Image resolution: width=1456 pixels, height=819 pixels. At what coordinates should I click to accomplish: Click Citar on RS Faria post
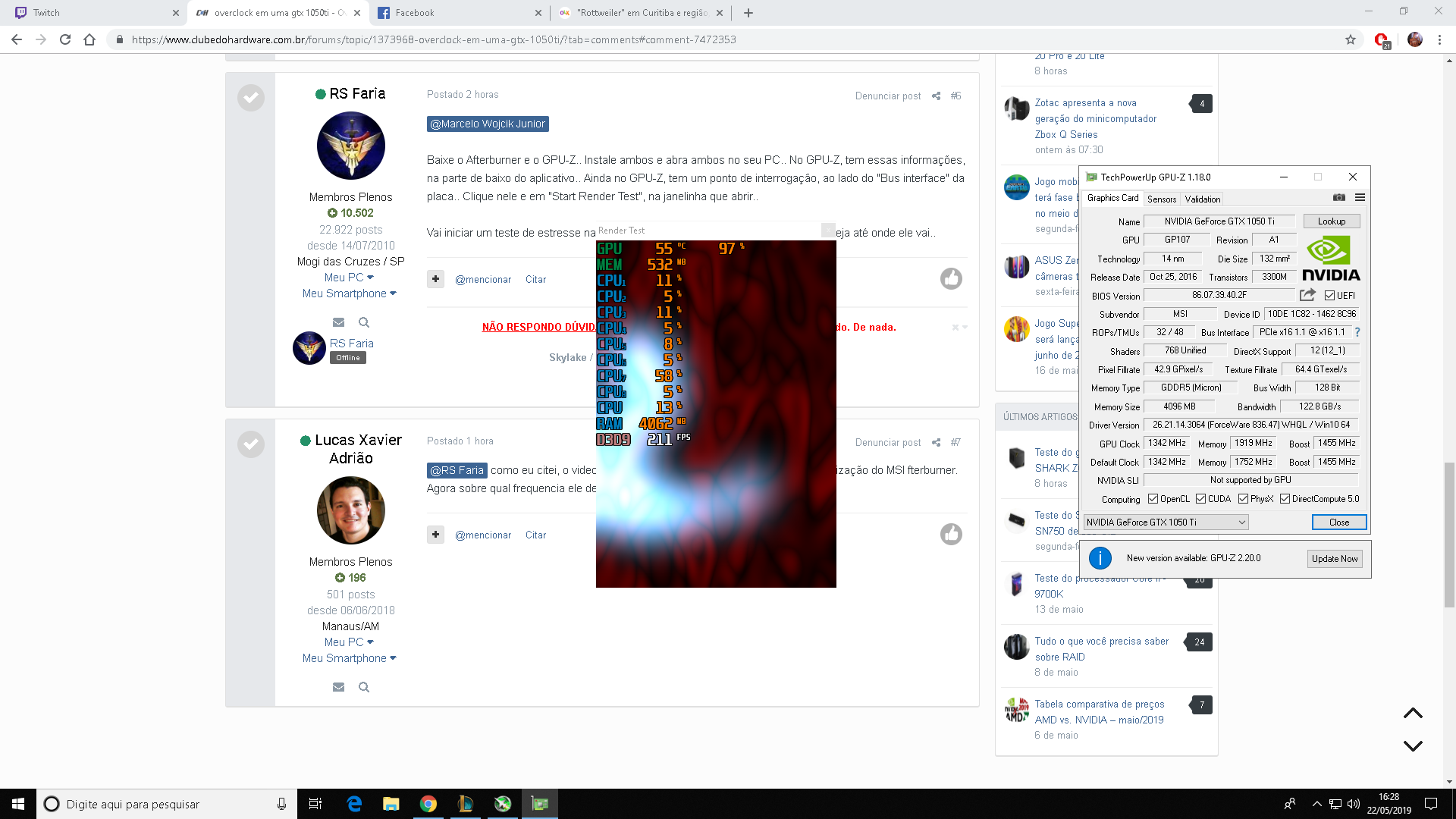(535, 280)
